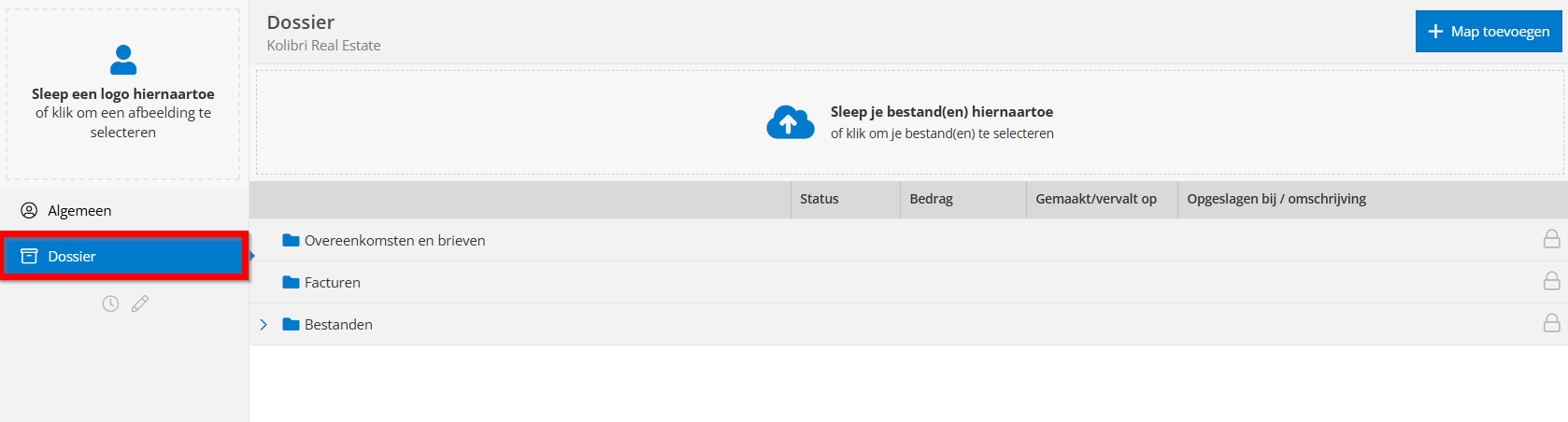Image resolution: width=1568 pixels, height=422 pixels.
Task: Click the Facturen folder icon
Action: pyautogui.click(x=291, y=283)
